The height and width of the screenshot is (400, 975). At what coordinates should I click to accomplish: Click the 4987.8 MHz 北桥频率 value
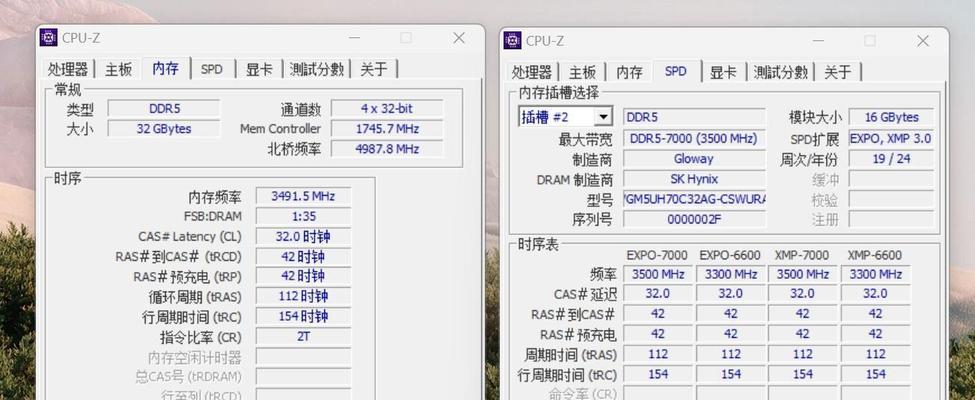387,149
